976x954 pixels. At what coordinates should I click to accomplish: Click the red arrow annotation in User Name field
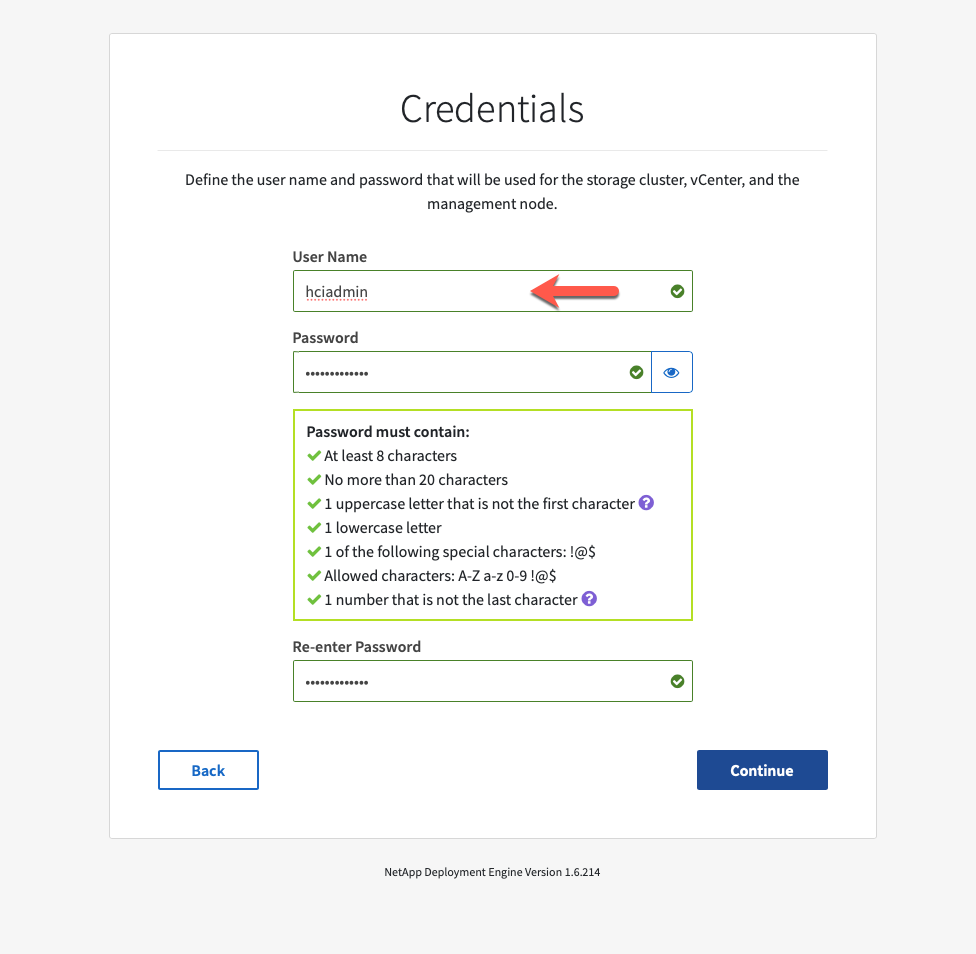pos(575,291)
